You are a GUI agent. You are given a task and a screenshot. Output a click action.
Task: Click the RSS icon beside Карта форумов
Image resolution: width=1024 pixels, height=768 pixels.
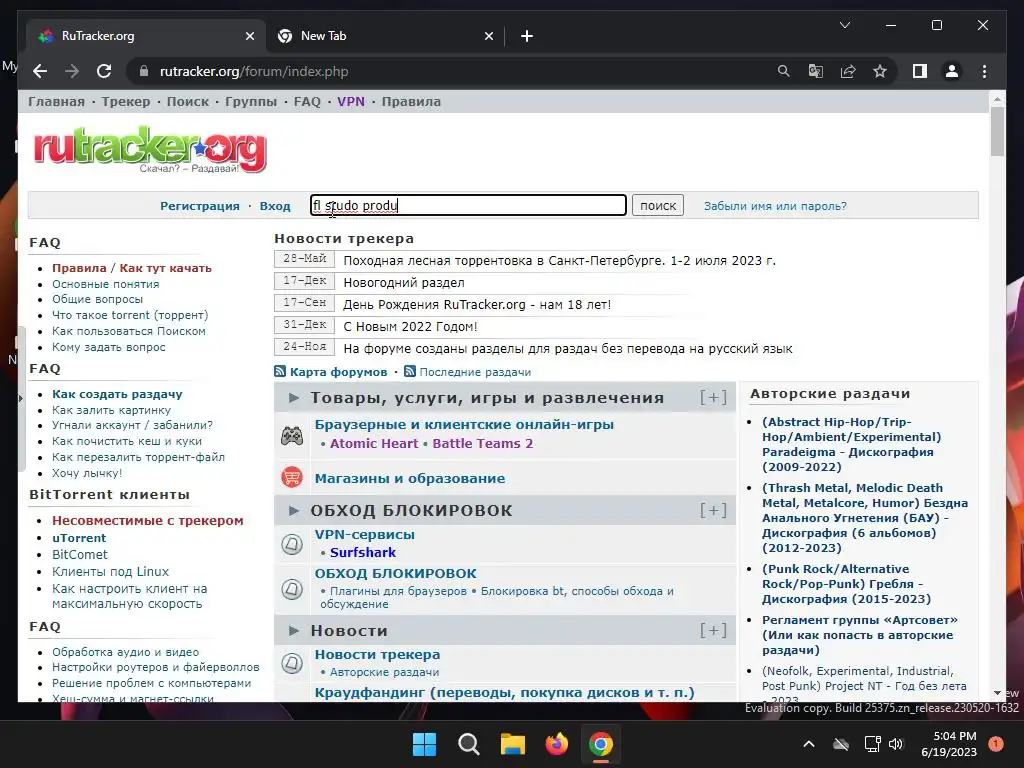[x=280, y=372]
